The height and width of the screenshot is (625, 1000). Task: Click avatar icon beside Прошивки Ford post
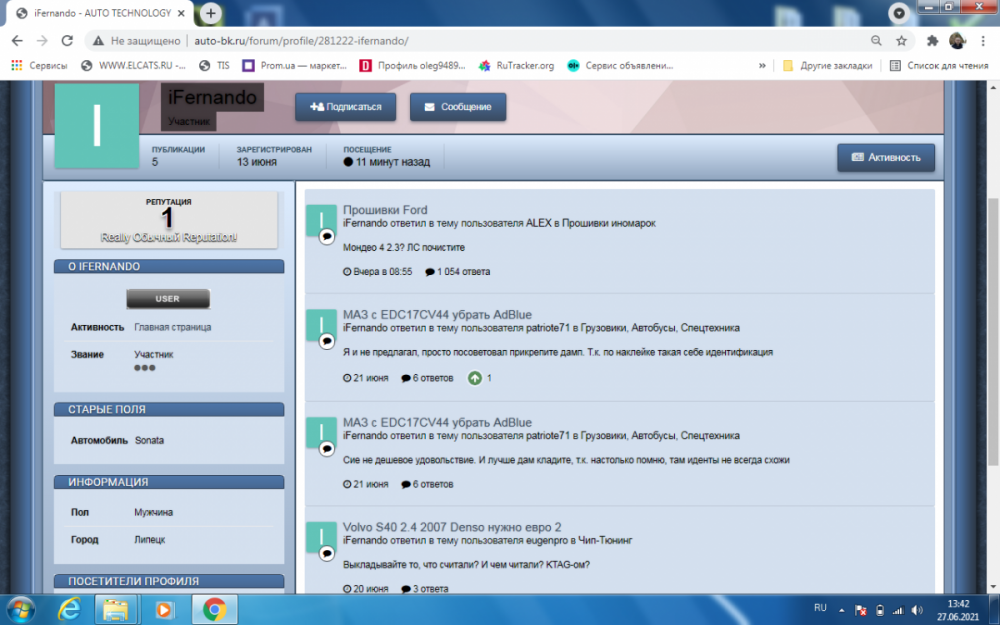coord(321,221)
